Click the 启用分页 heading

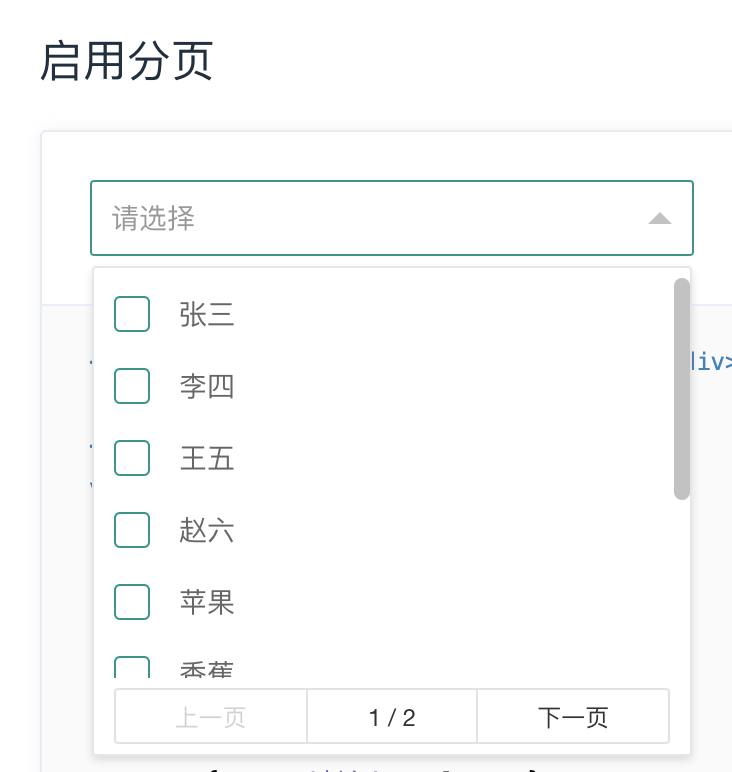click(126, 62)
